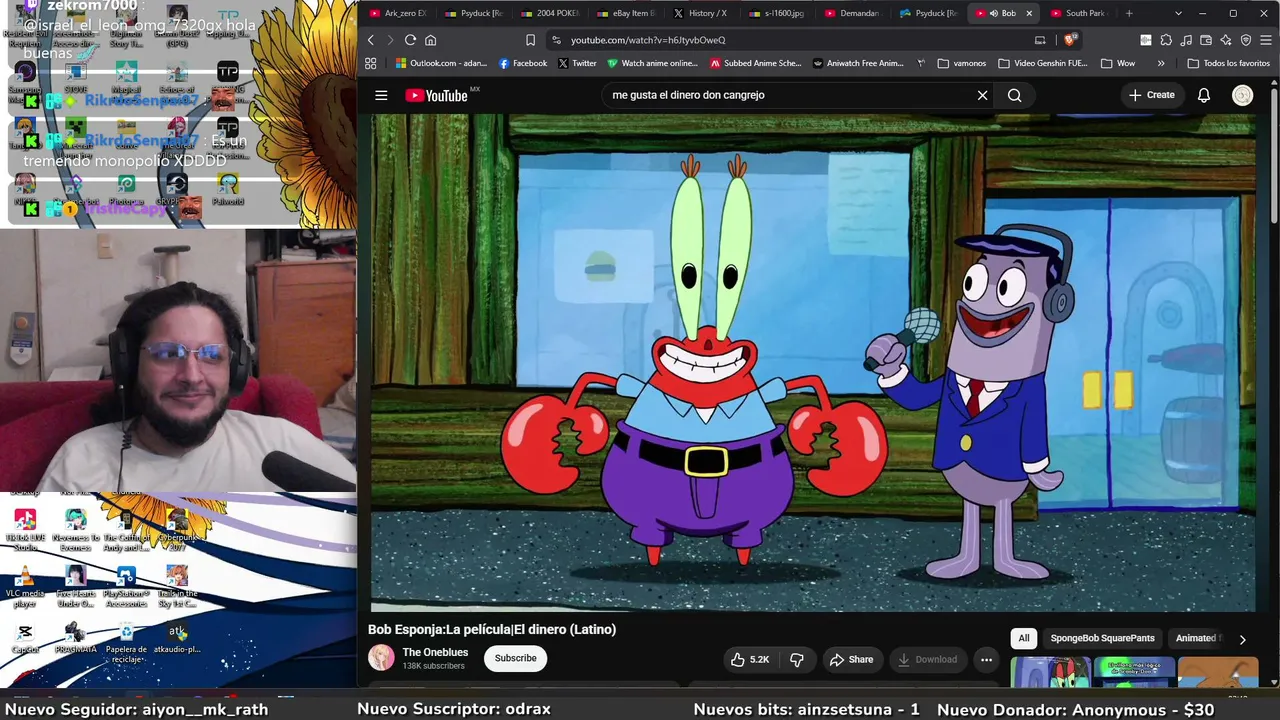This screenshot has width=1280, height=720.
Task: Switch to the s-l1600.jpg tab
Action: (778, 13)
